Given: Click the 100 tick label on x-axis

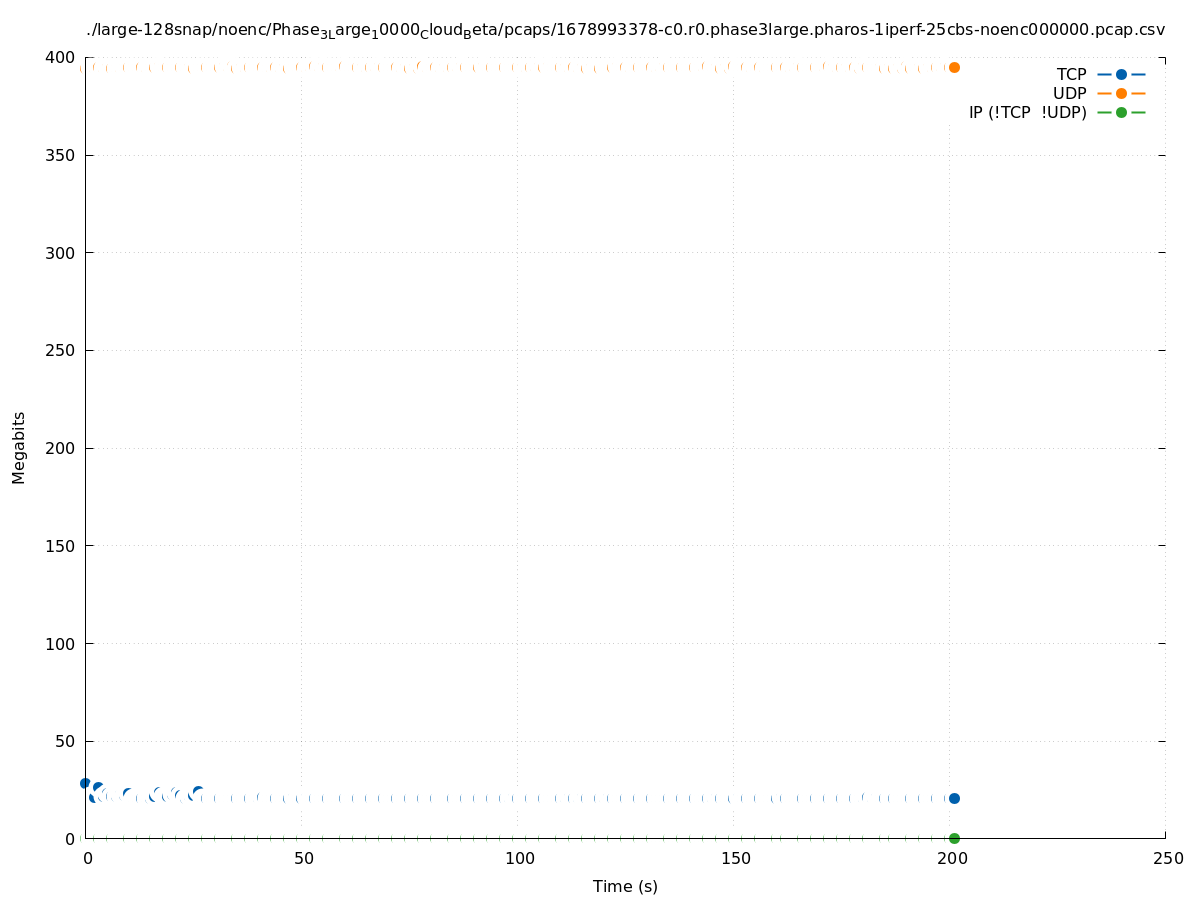Looking at the screenshot, I should click(519, 858).
